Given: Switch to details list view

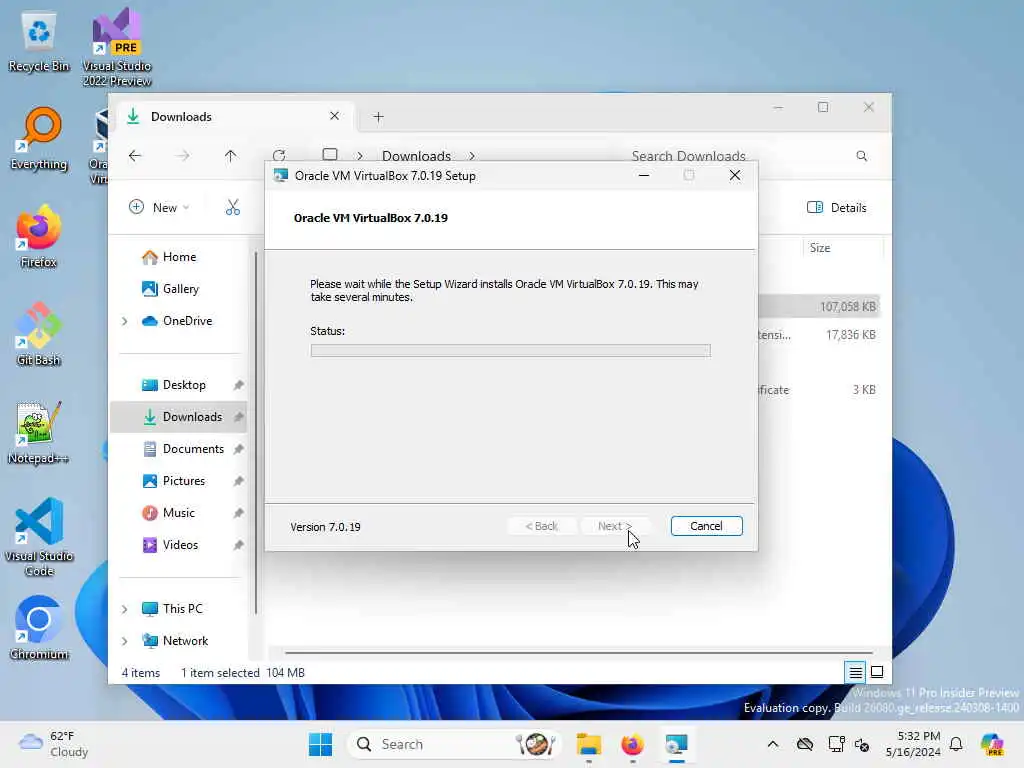Looking at the screenshot, I should (x=855, y=672).
